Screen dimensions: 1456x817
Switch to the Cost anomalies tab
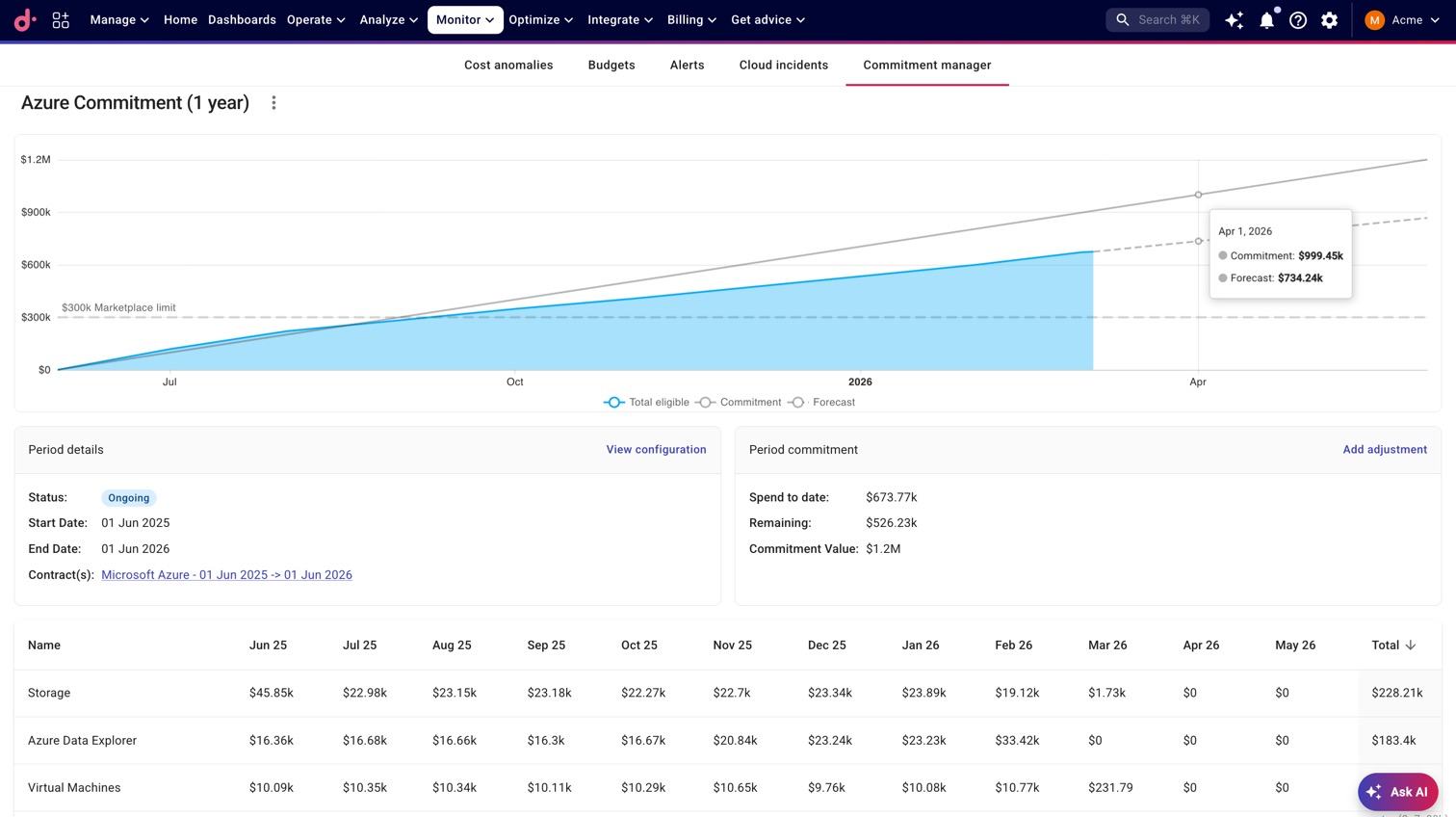pyautogui.click(x=508, y=66)
